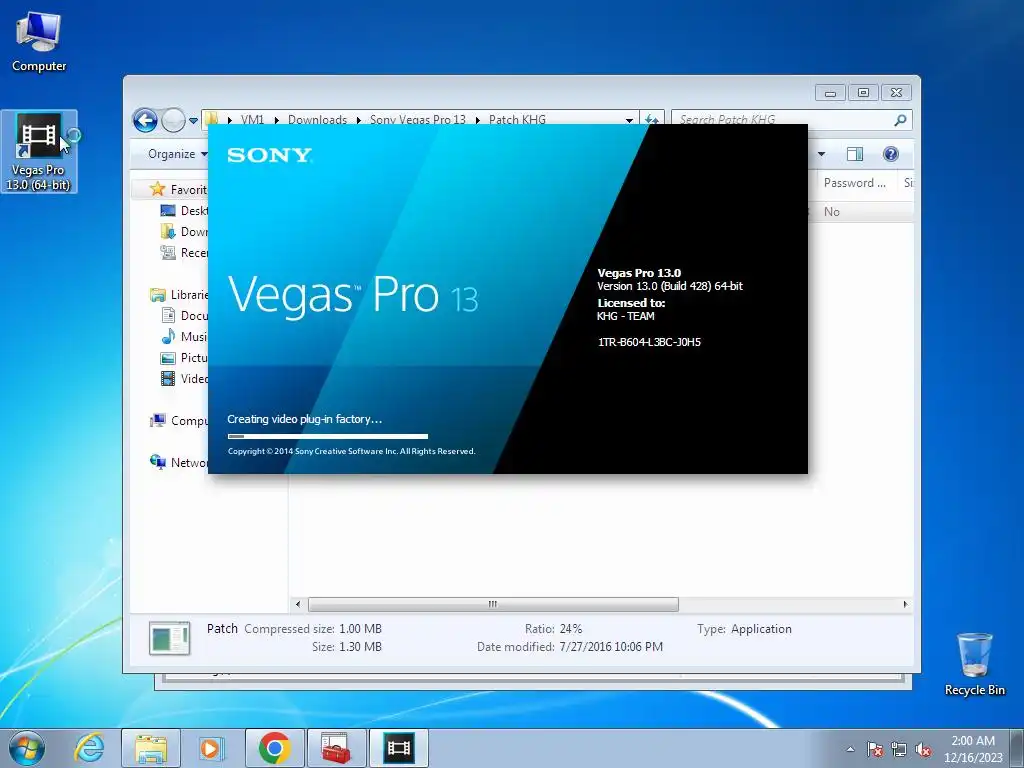Go forward in the Explorer window
The height and width of the screenshot is (768, 1024).
(173, 120)
